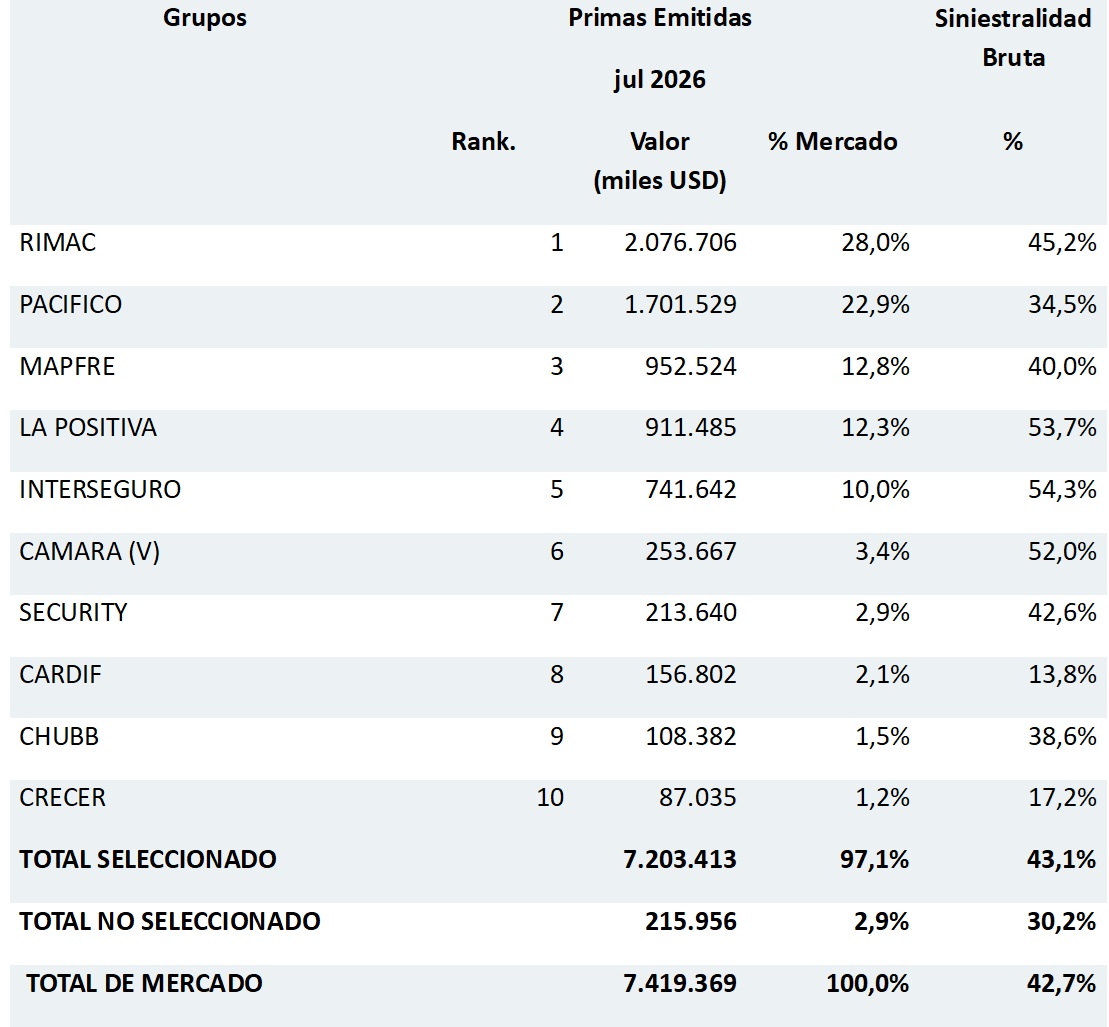Select the TOTAL DE MERCADO label

tap(144, 983)
